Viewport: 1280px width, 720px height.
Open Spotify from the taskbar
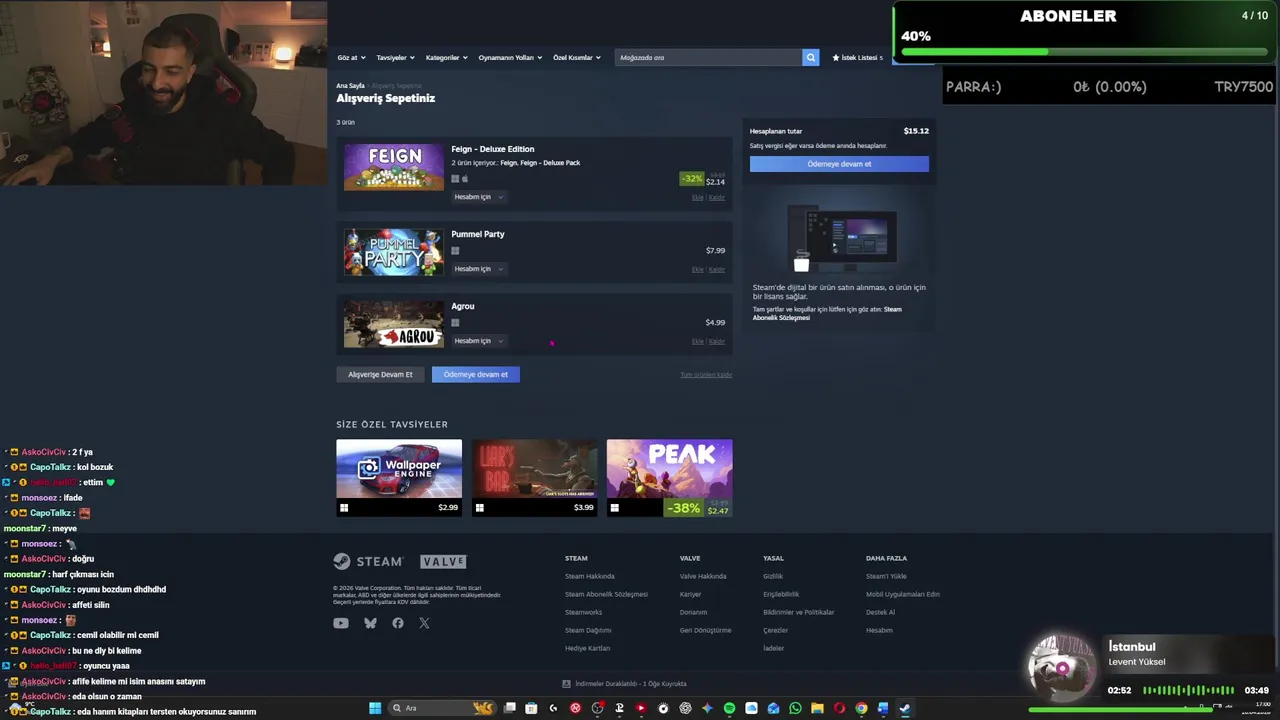[730, 708]
